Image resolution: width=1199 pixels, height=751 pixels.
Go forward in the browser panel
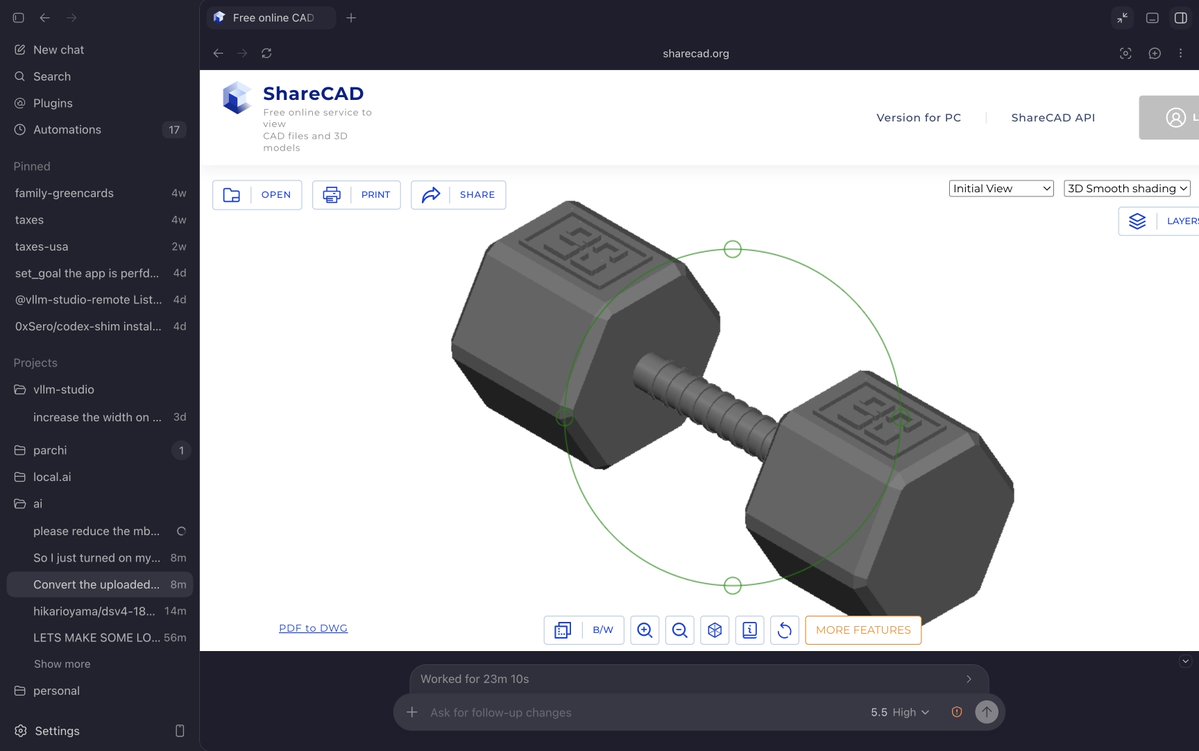tap(242, 54)
